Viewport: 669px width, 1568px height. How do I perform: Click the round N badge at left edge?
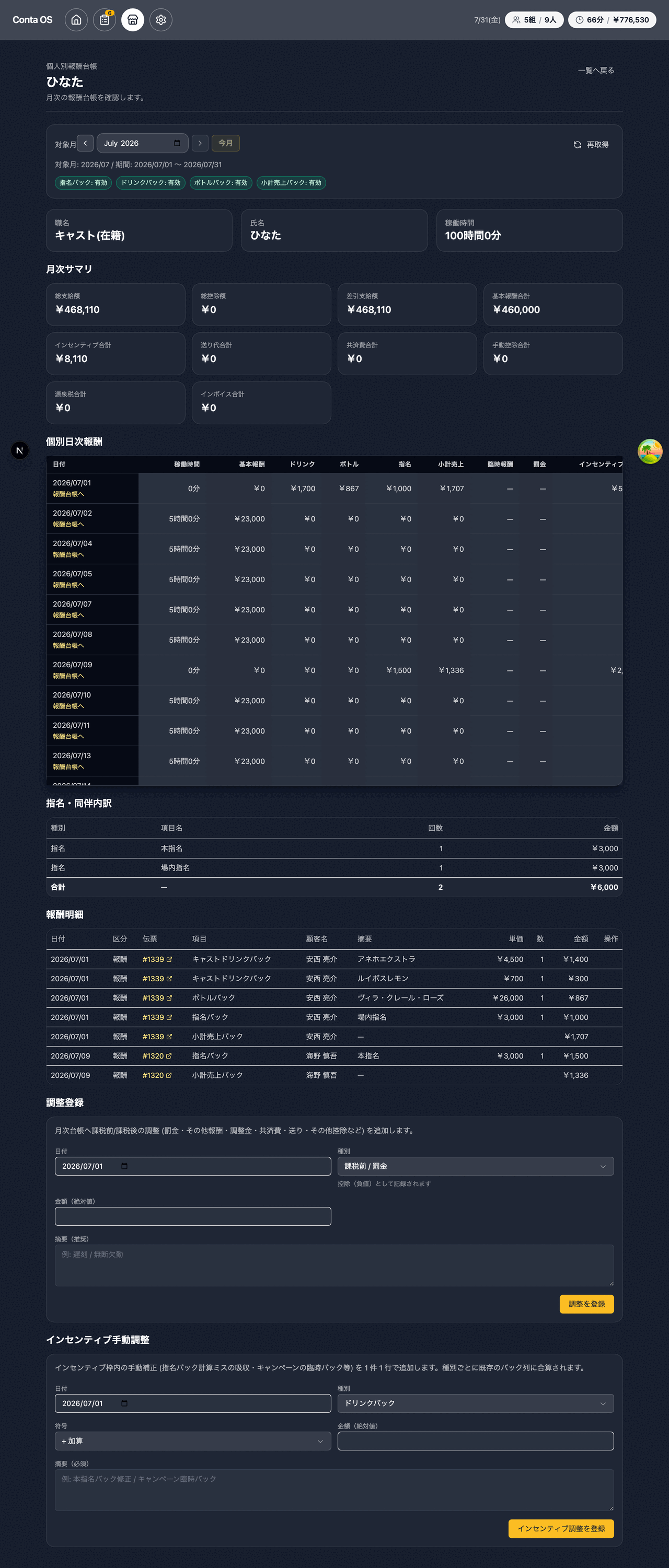point(19,450)
